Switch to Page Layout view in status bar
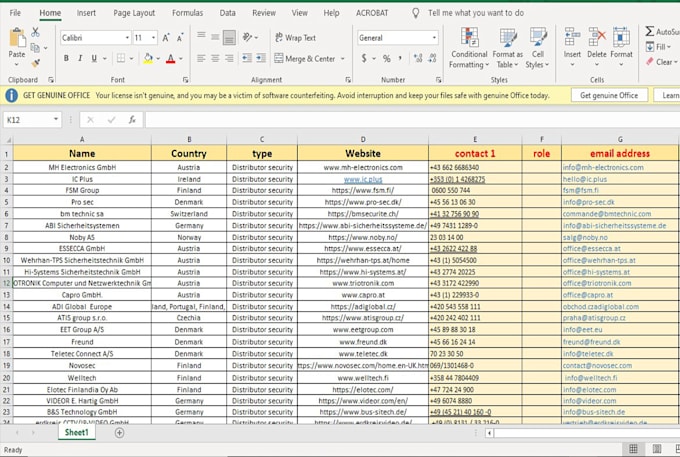 657,448
